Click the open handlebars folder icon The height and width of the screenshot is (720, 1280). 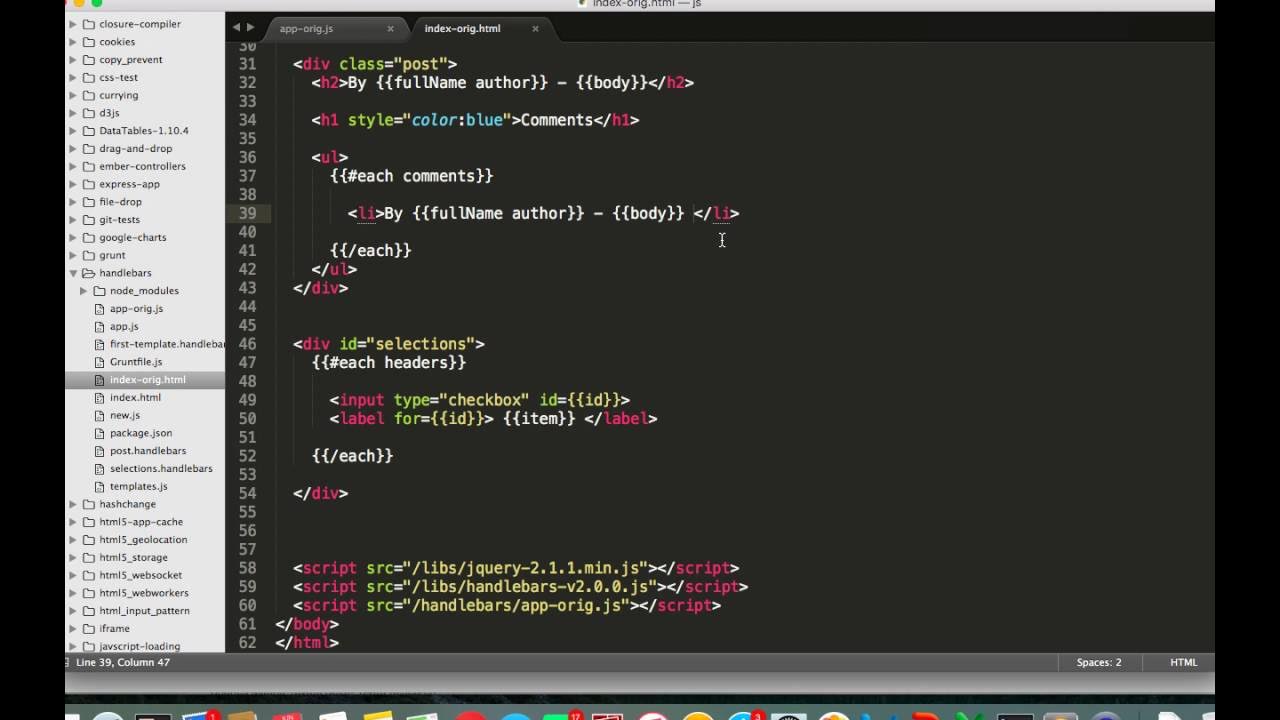tap(89, 273)
